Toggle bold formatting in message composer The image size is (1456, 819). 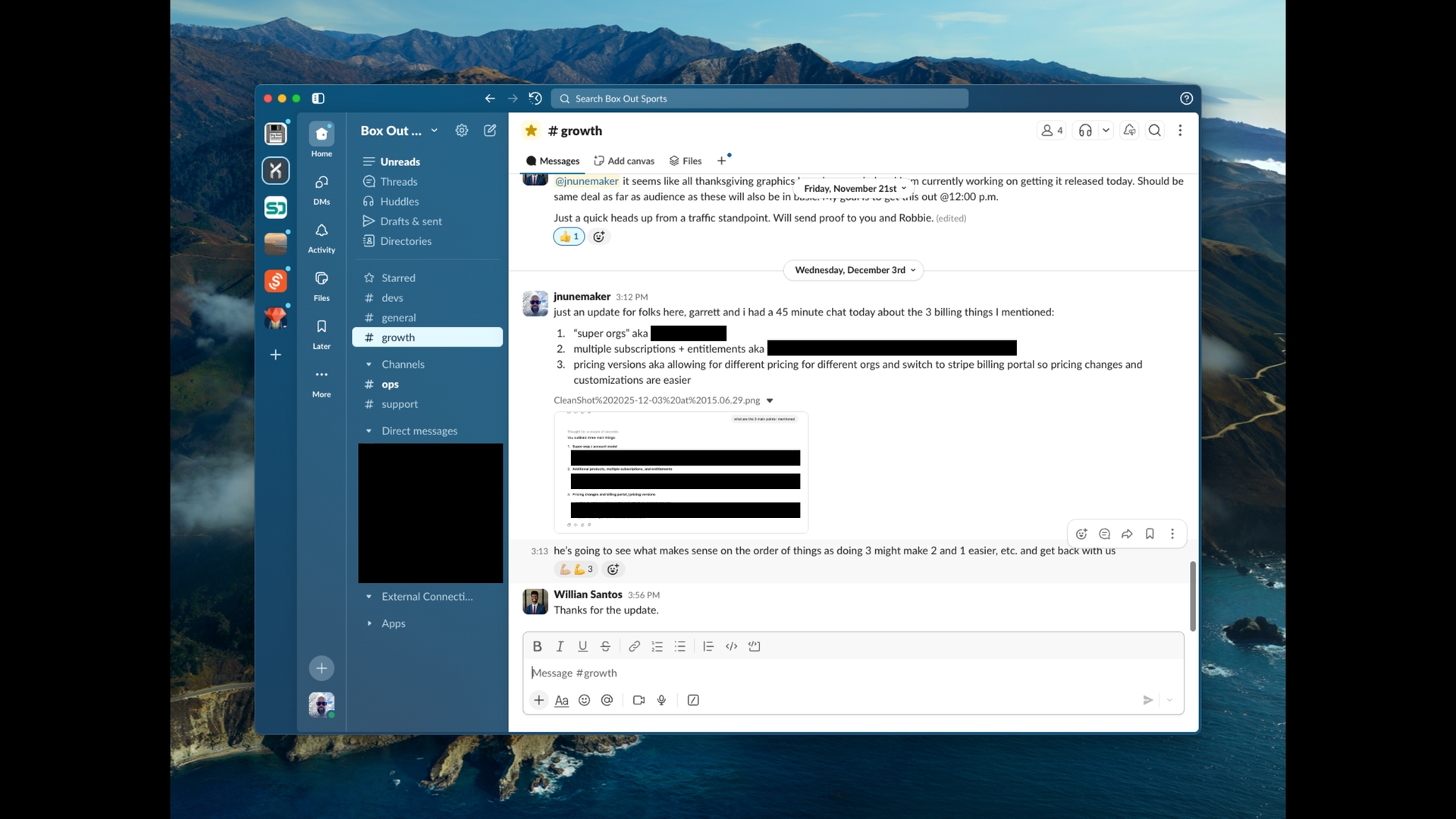pyautogui.click(x=537, y=646)
